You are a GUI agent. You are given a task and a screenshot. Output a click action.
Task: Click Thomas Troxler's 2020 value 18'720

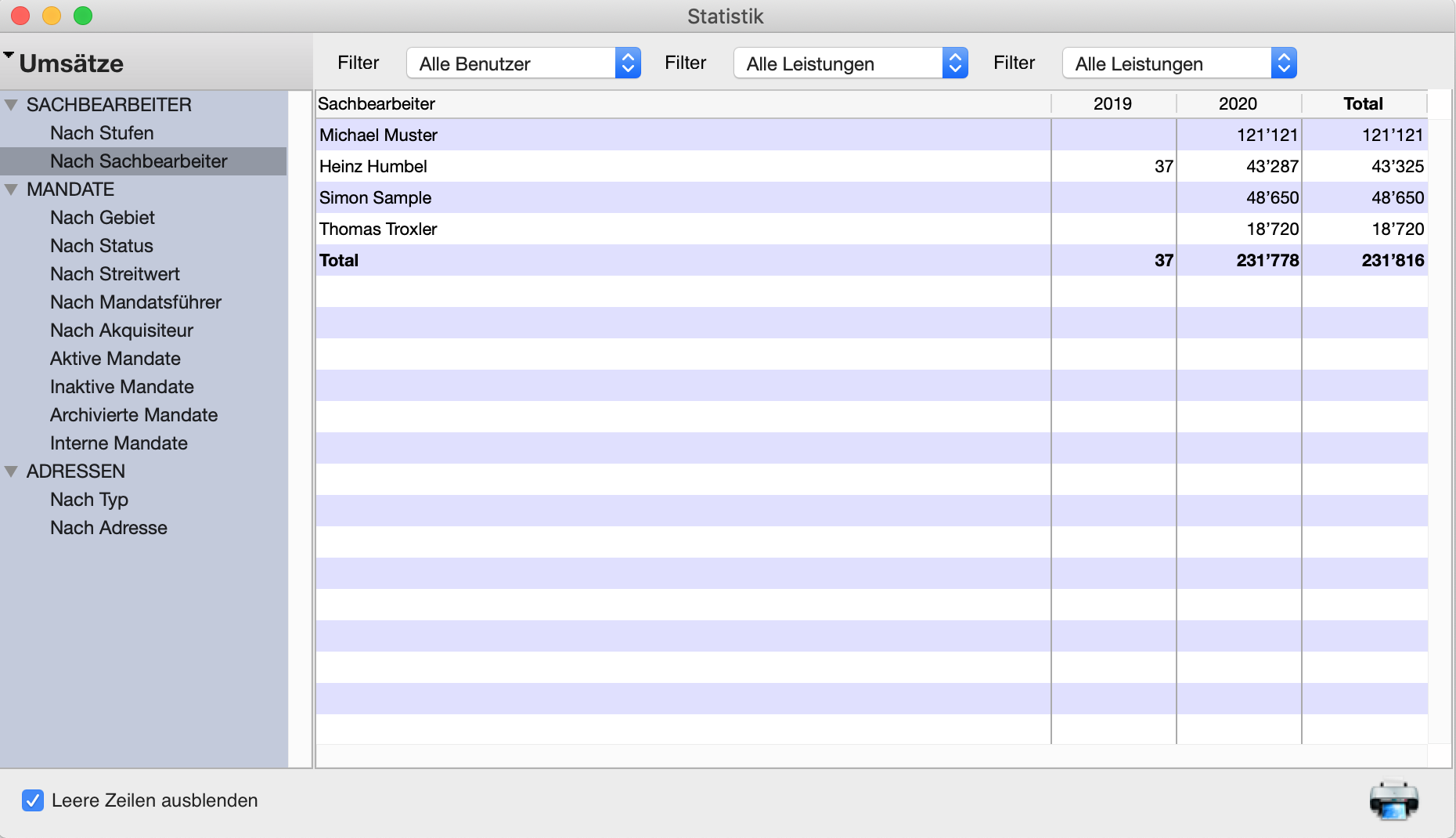pyautogui.click(x=1272, y=229)
